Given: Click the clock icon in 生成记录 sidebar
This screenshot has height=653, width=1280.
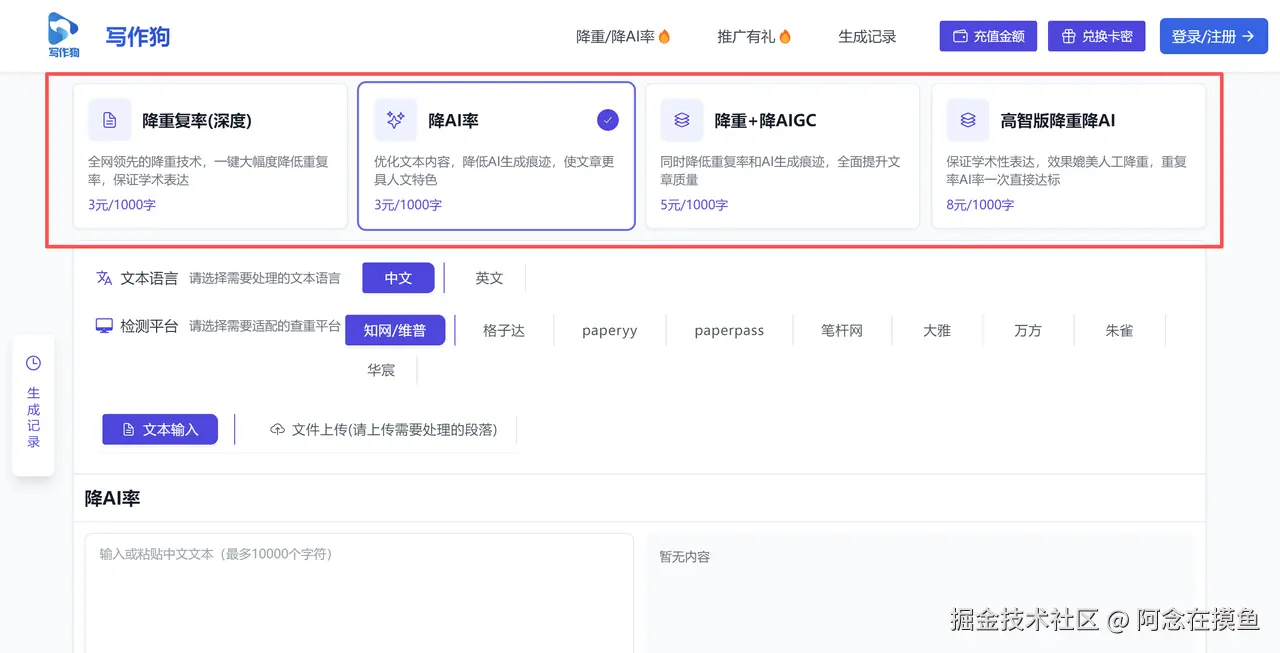Looking at the screenshot, I should [x=33, y=363].
